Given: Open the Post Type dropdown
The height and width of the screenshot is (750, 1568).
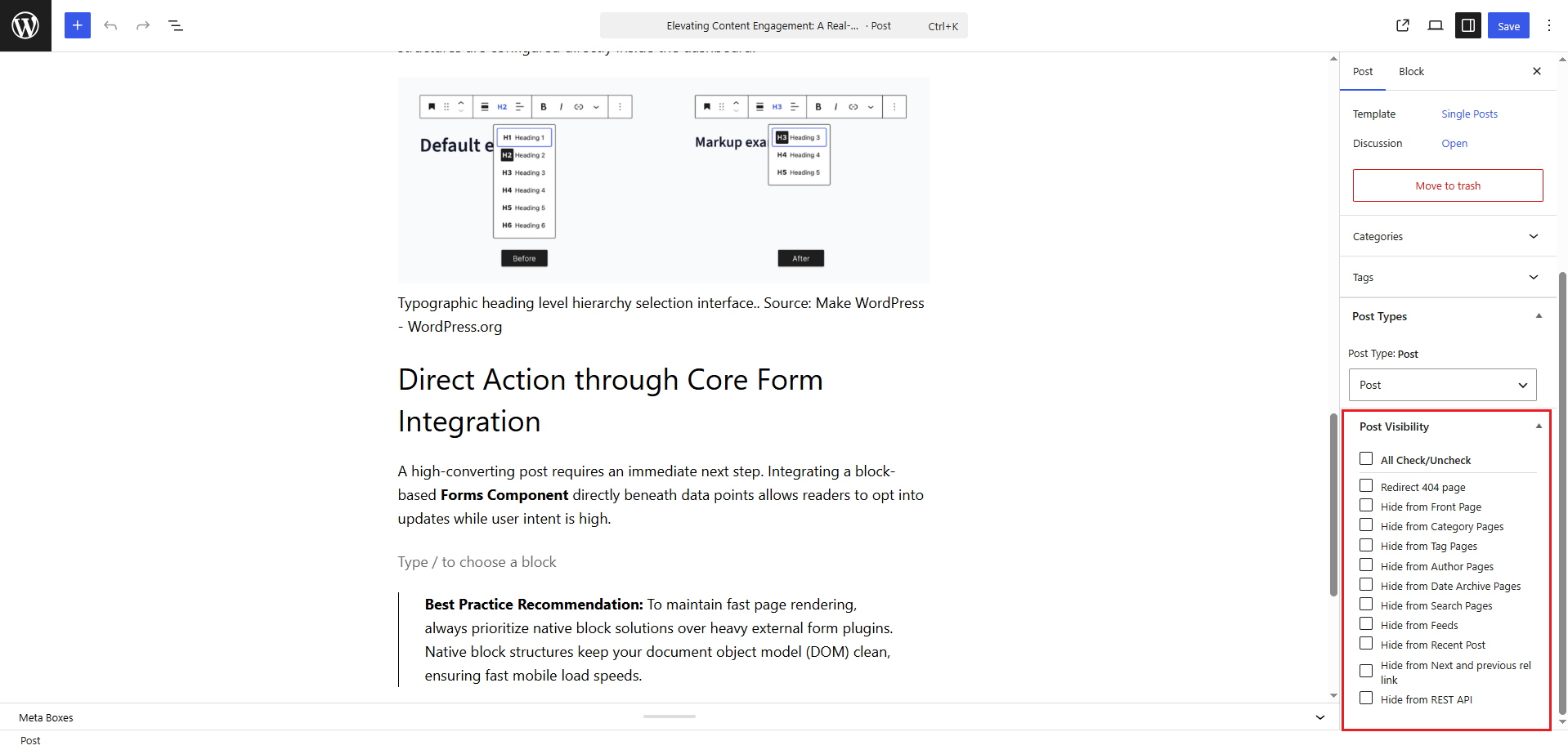Looking at the screenshot, I should point(1443,385).
